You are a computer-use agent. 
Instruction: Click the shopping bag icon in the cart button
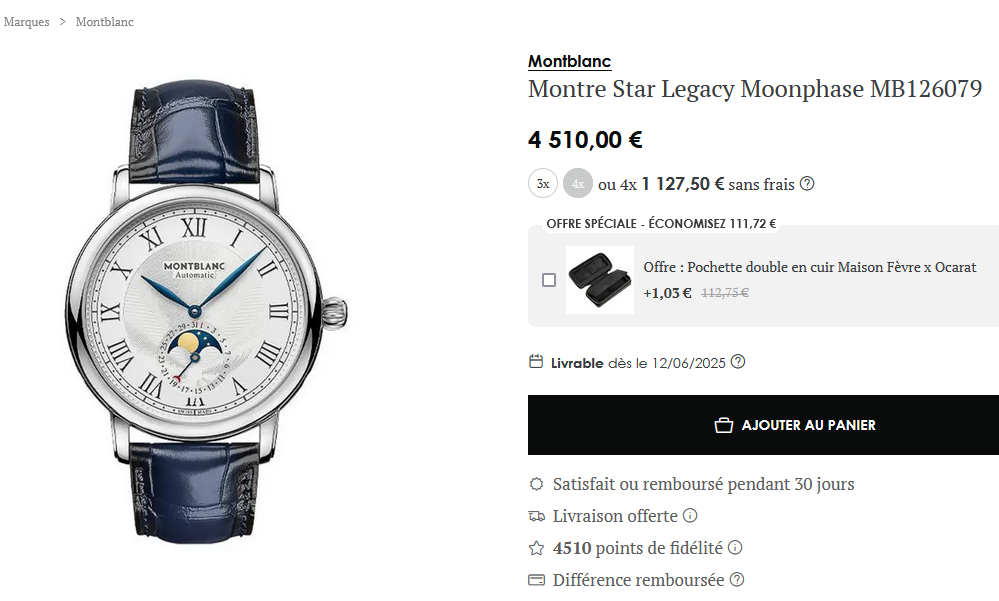pyautogui.click(x=724, y=425)
